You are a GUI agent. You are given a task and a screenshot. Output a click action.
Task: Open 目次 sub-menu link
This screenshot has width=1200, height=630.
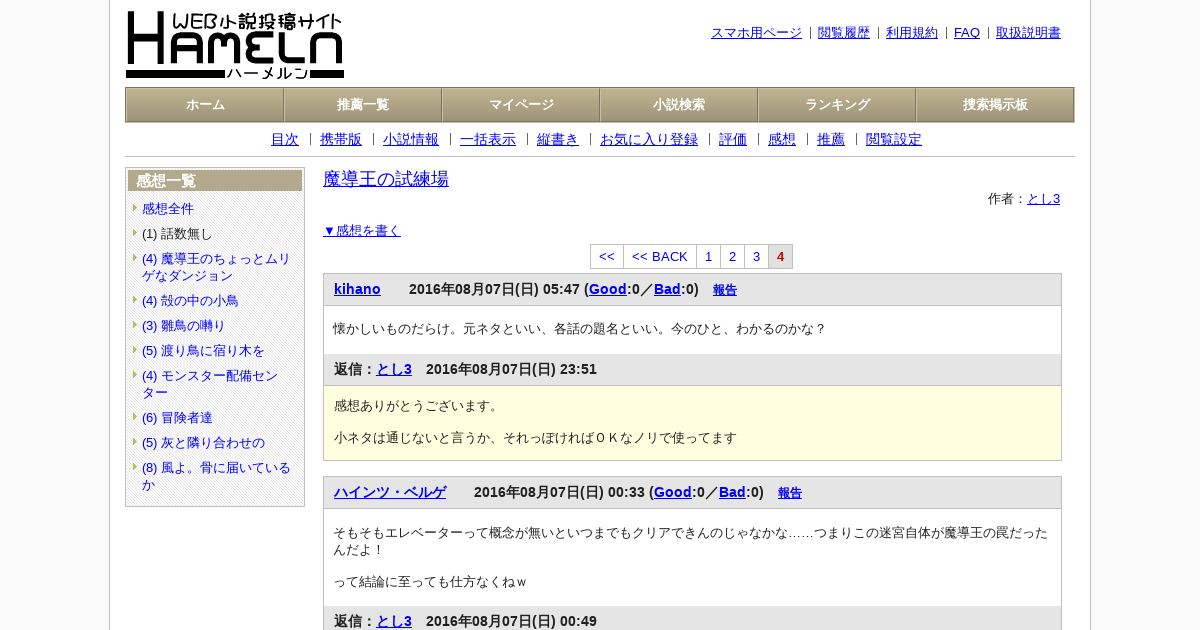pyautogui.click(x=285, y=140)
